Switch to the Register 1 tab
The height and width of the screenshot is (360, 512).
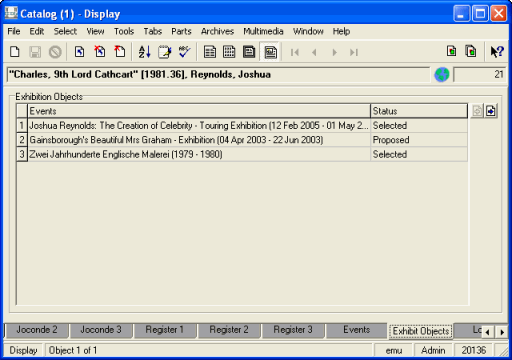(x=165, y=330)
